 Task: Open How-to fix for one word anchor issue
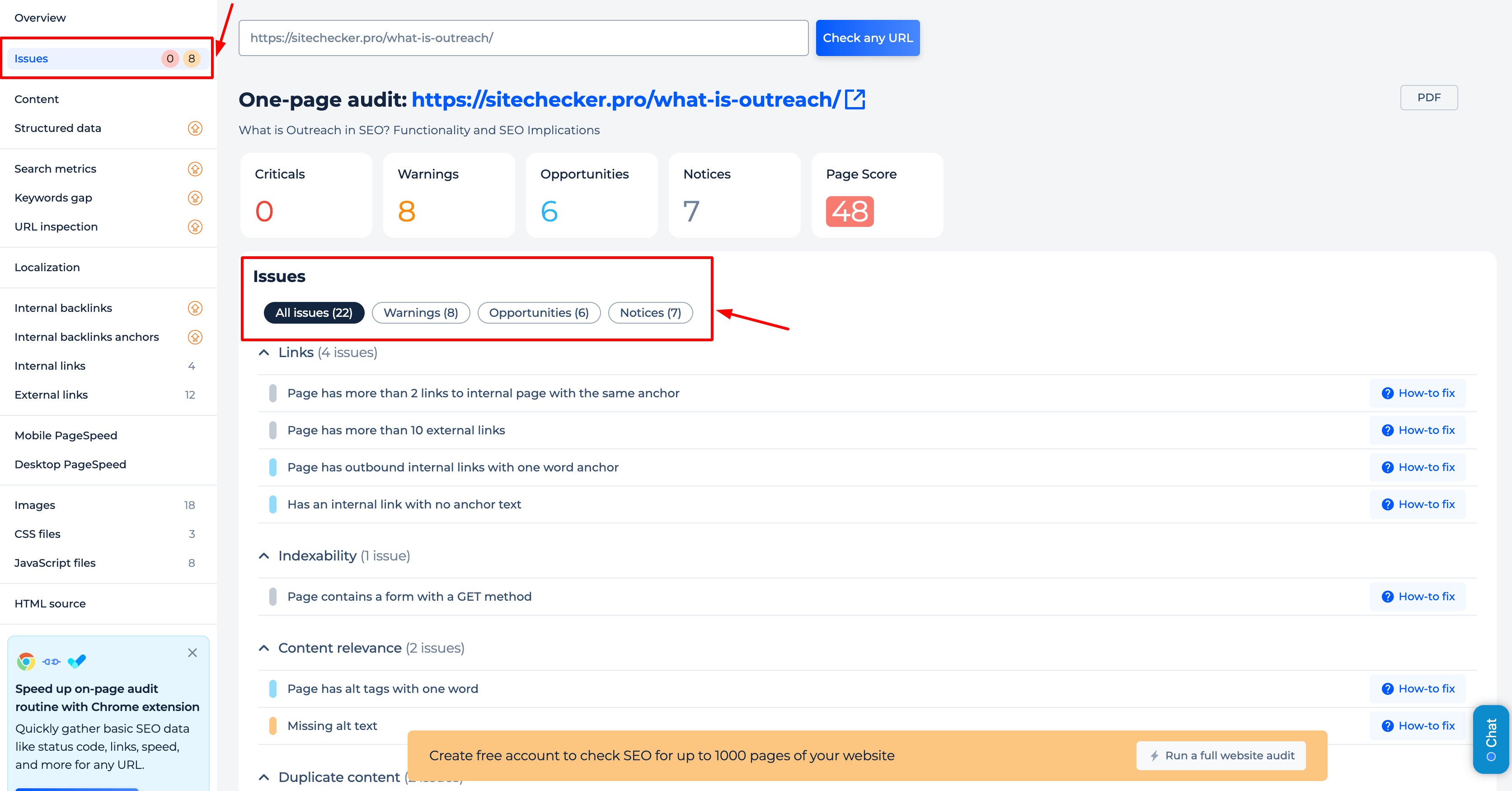click(1418, 467)
